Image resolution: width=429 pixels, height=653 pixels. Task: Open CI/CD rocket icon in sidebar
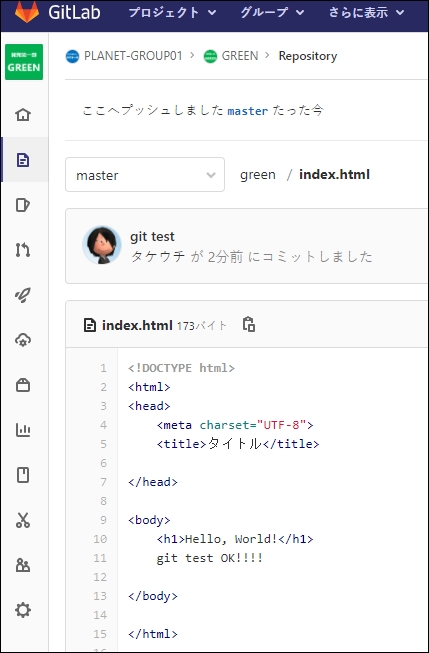(x=23, y=295)
